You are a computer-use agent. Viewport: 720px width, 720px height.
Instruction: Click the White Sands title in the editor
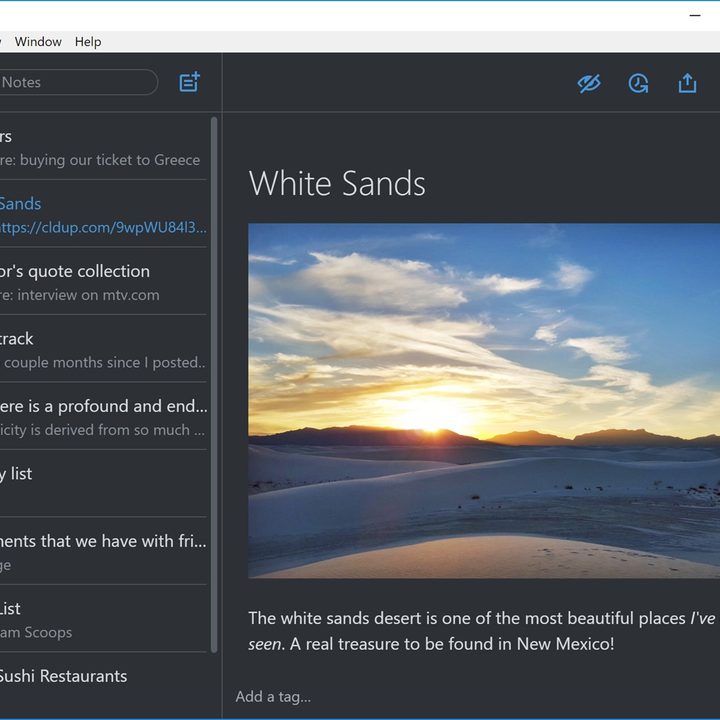(337, 183)
